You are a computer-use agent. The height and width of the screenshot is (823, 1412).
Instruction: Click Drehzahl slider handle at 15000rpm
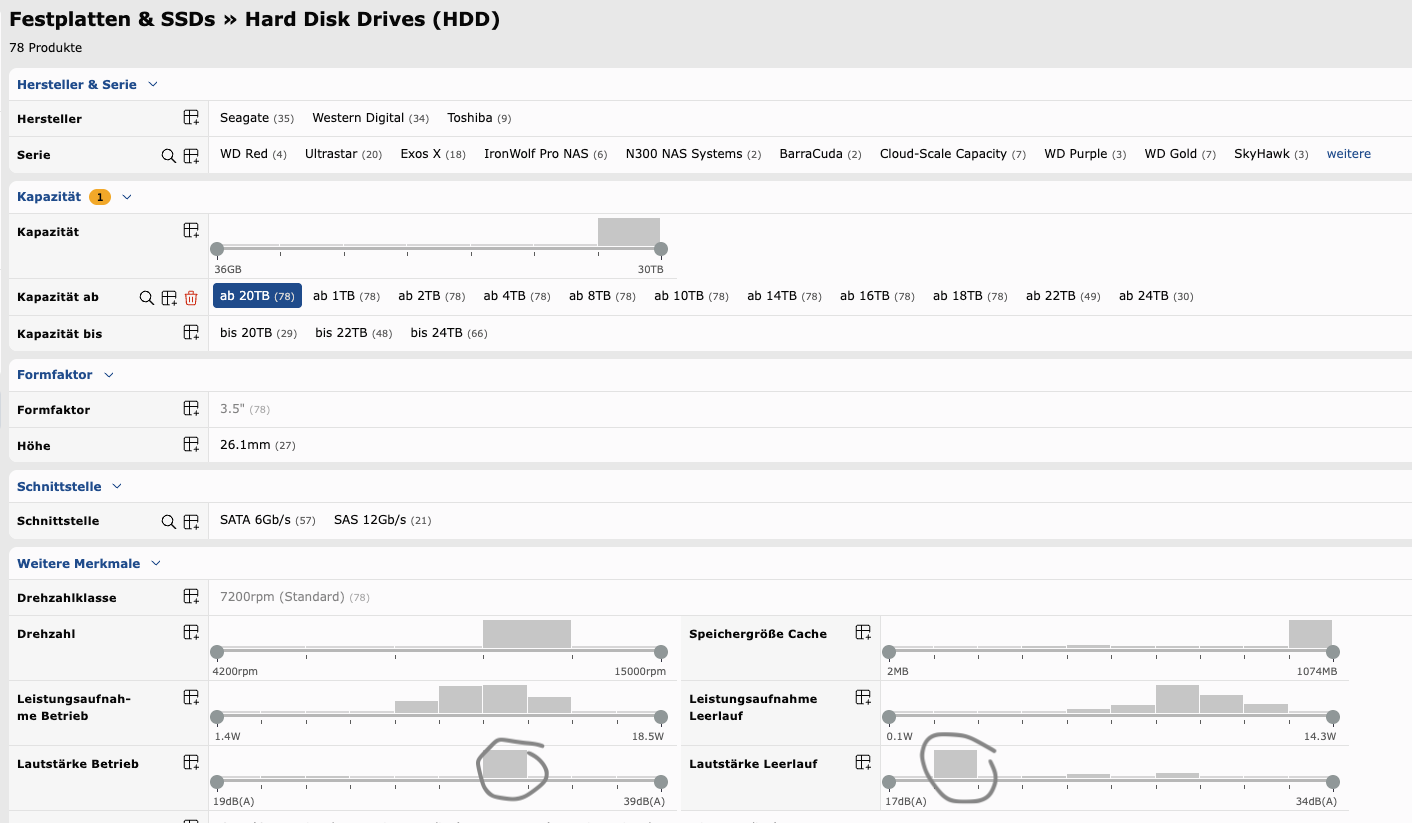point(660,652)
